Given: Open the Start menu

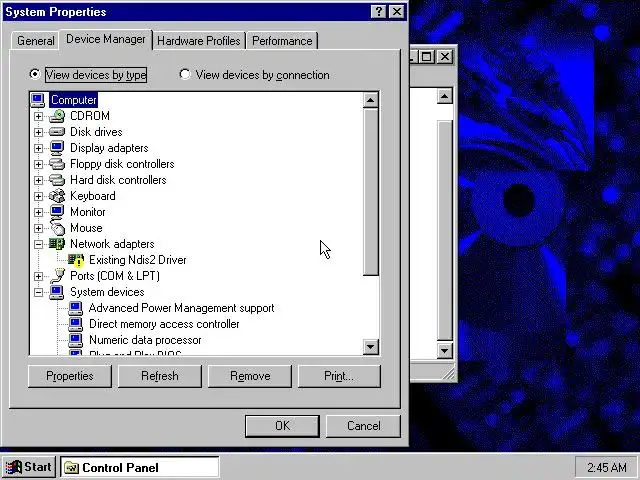Looking at the screenshot, I should (29, 467).
